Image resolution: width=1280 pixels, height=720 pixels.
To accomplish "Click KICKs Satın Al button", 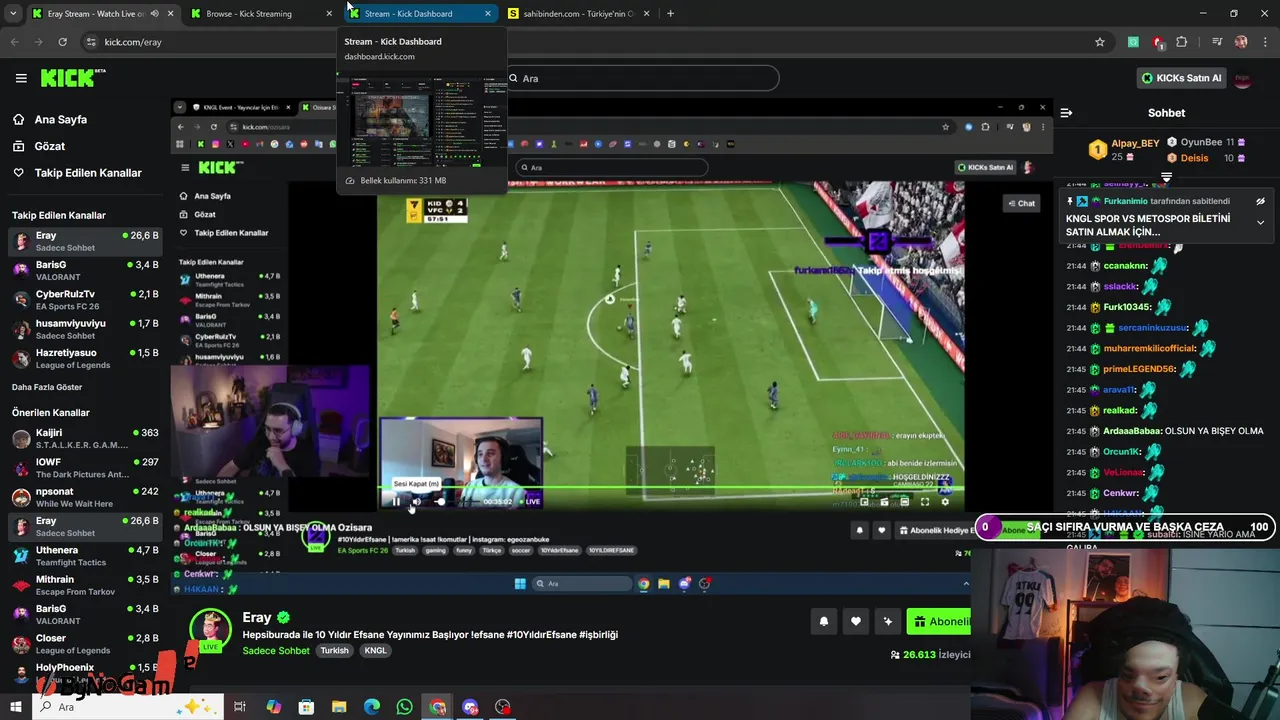I will pos(1180,78).
